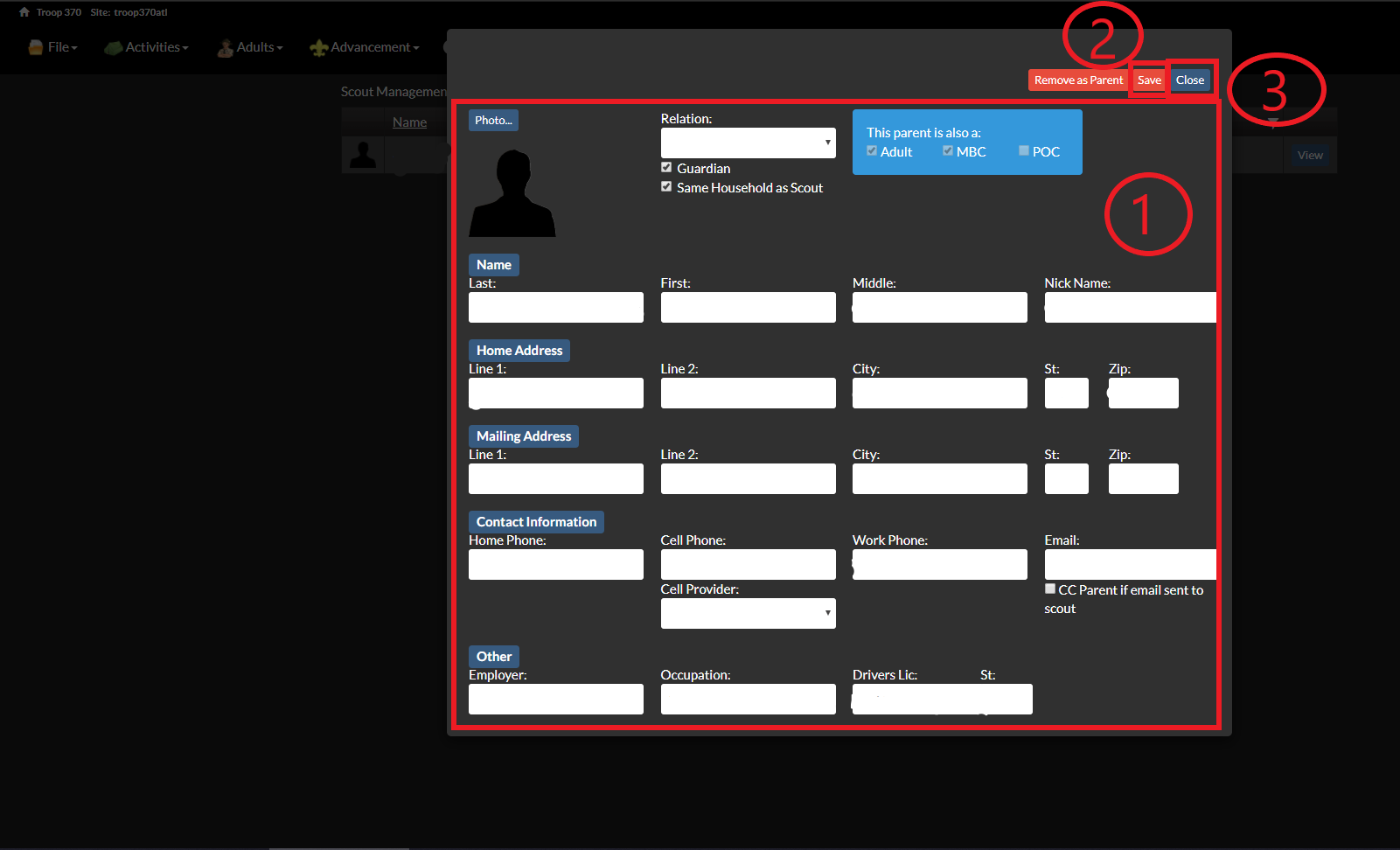
Task: Click inside the Email input field
Action: click(1129, 564)
